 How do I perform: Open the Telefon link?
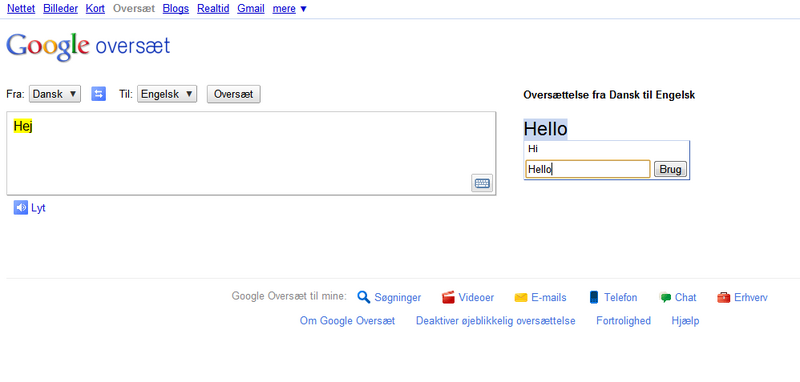620,297
